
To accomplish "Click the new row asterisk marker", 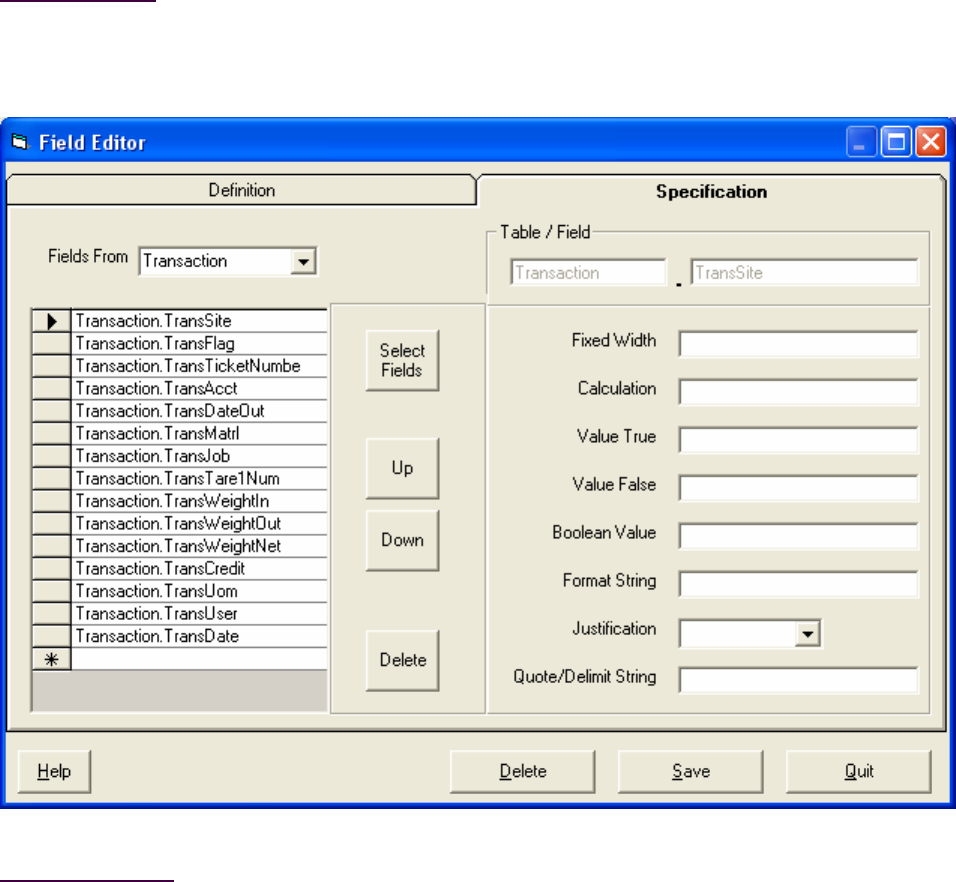I will pyautogui.click(x=52, y=660).
